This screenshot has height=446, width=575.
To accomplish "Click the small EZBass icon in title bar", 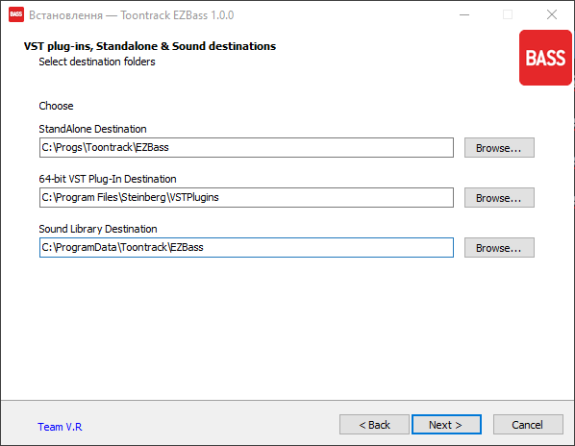I will (16, 15).
